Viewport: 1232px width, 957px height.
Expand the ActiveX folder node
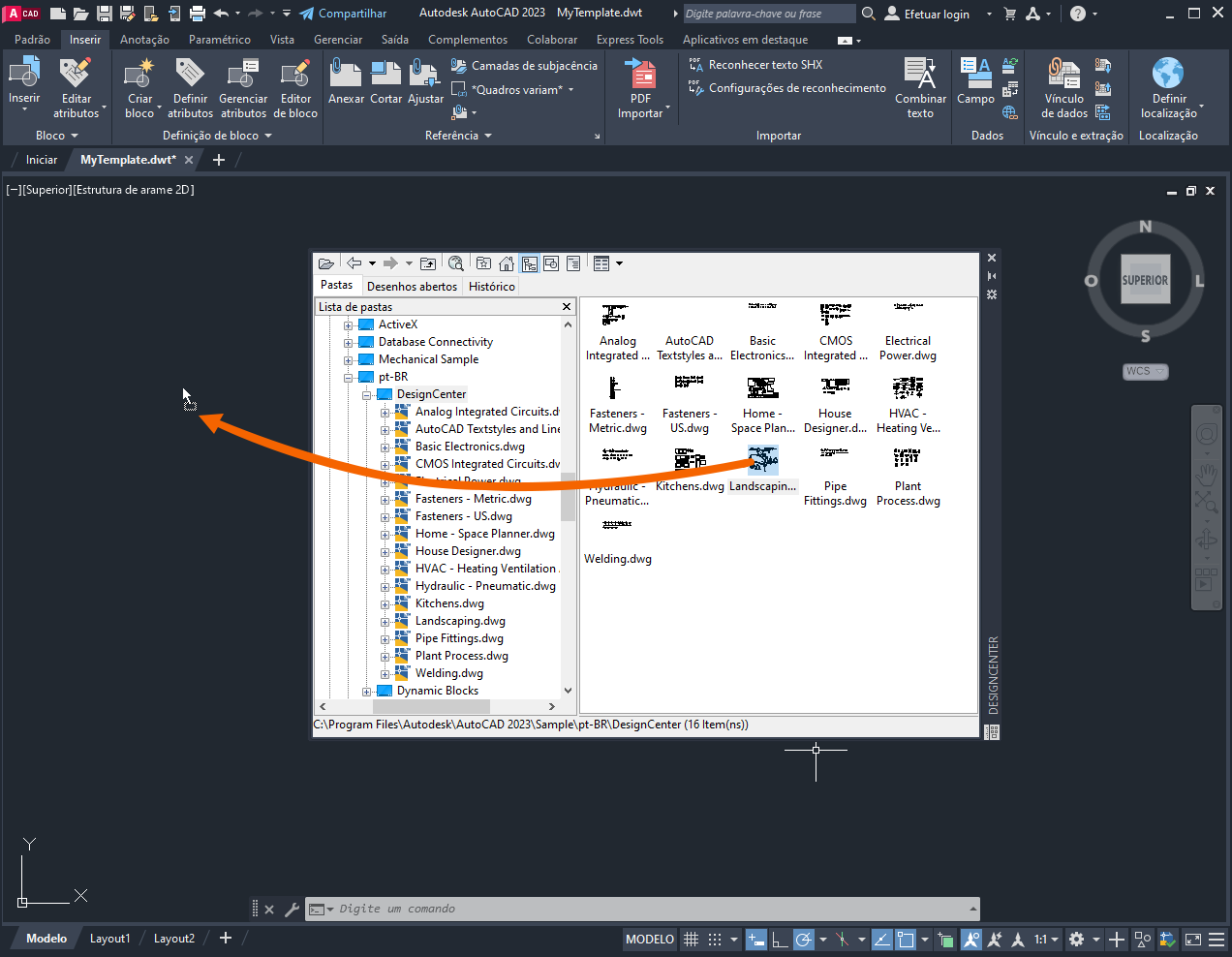point(349,325)
